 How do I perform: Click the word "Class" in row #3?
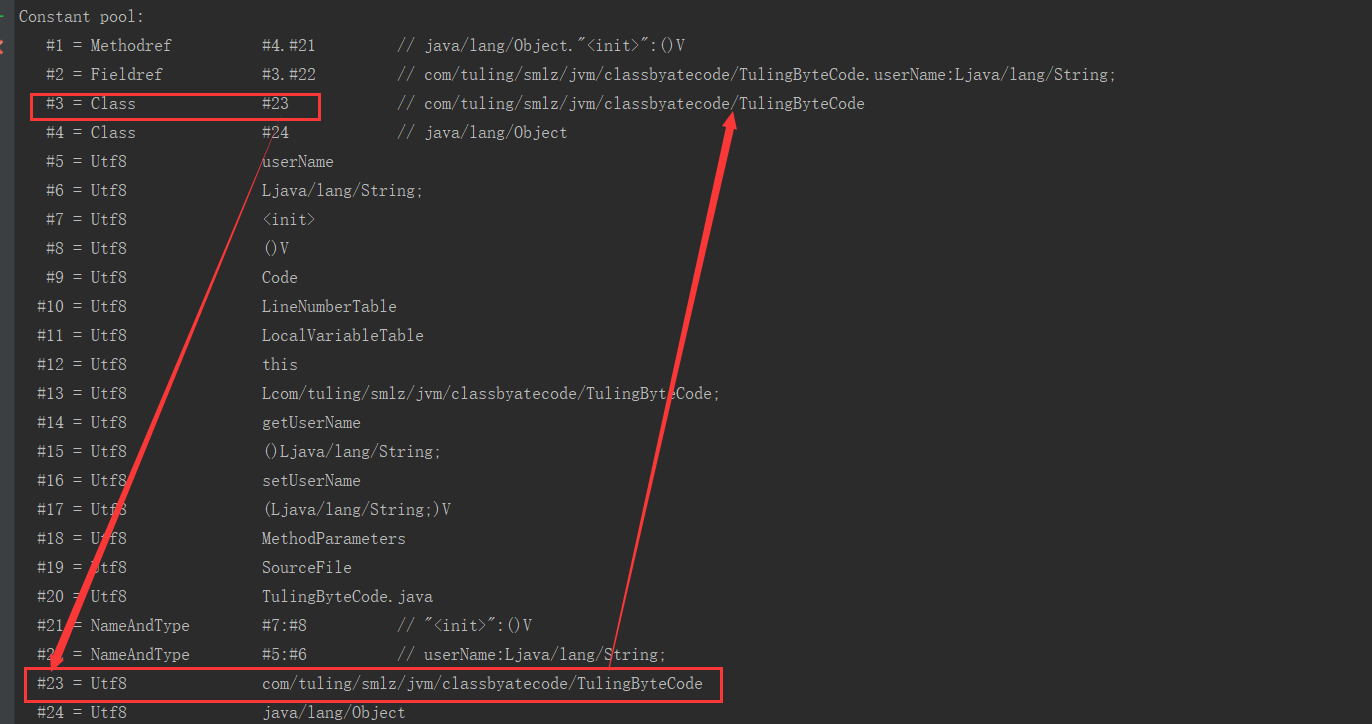tap(113, 103)
